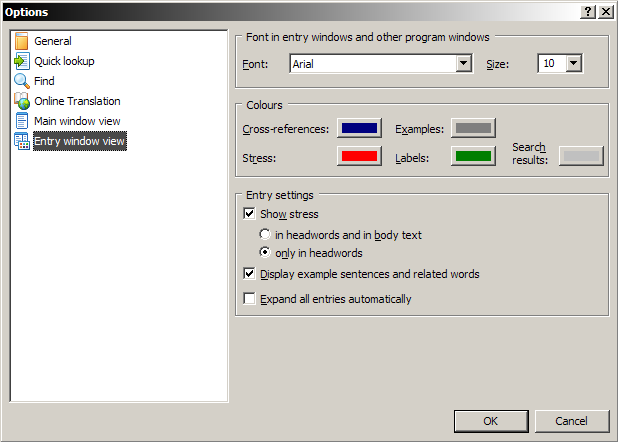Expand the font Size dropdown
This screenshot has width=618, height=442.
(x=573, y=64)
